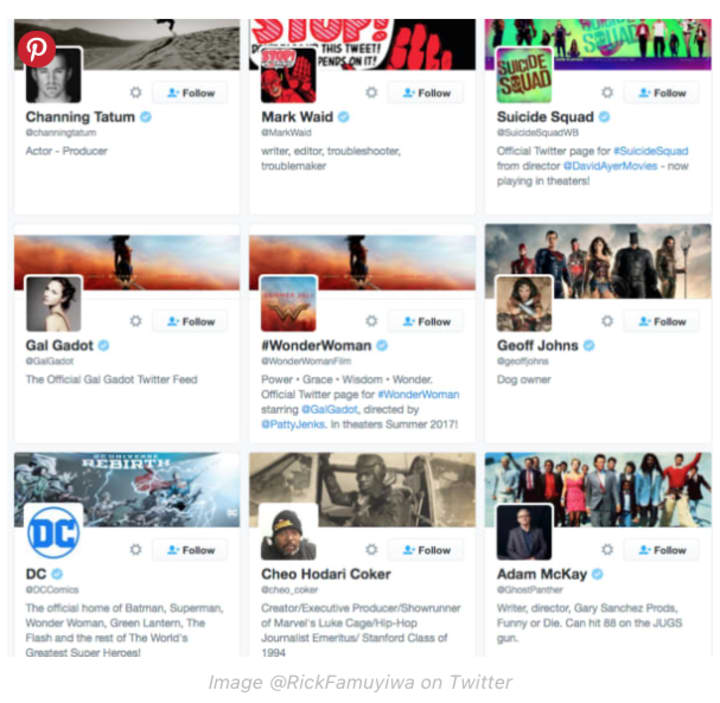The height and width of the screenshot is (703, 720).
Task: Open gear options for Geoff Johns
Action: click(608, 321)
